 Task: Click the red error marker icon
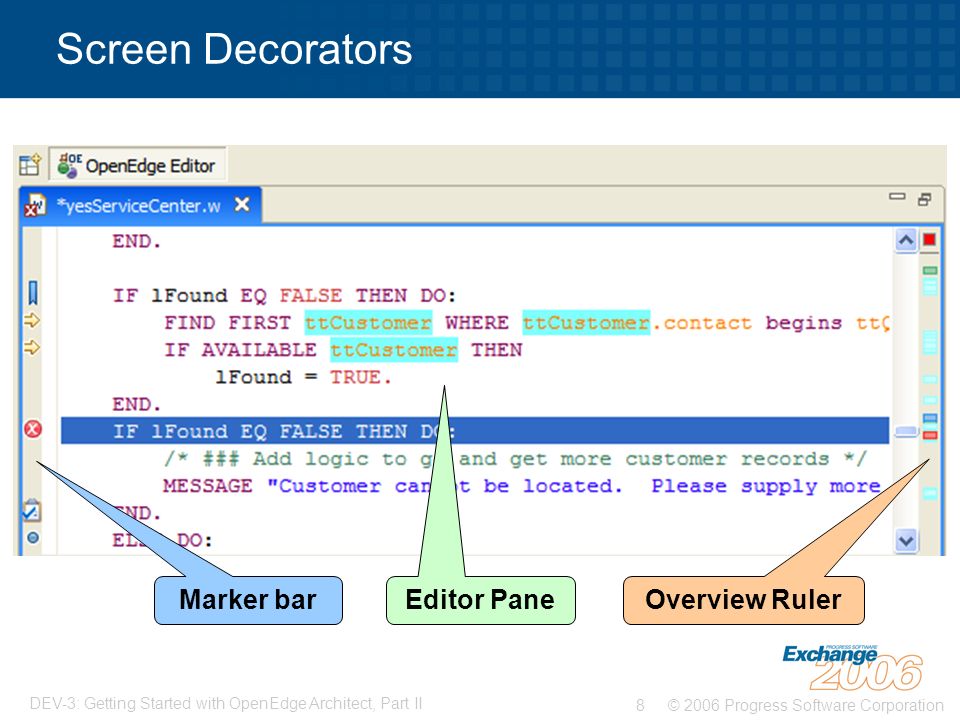33,429
